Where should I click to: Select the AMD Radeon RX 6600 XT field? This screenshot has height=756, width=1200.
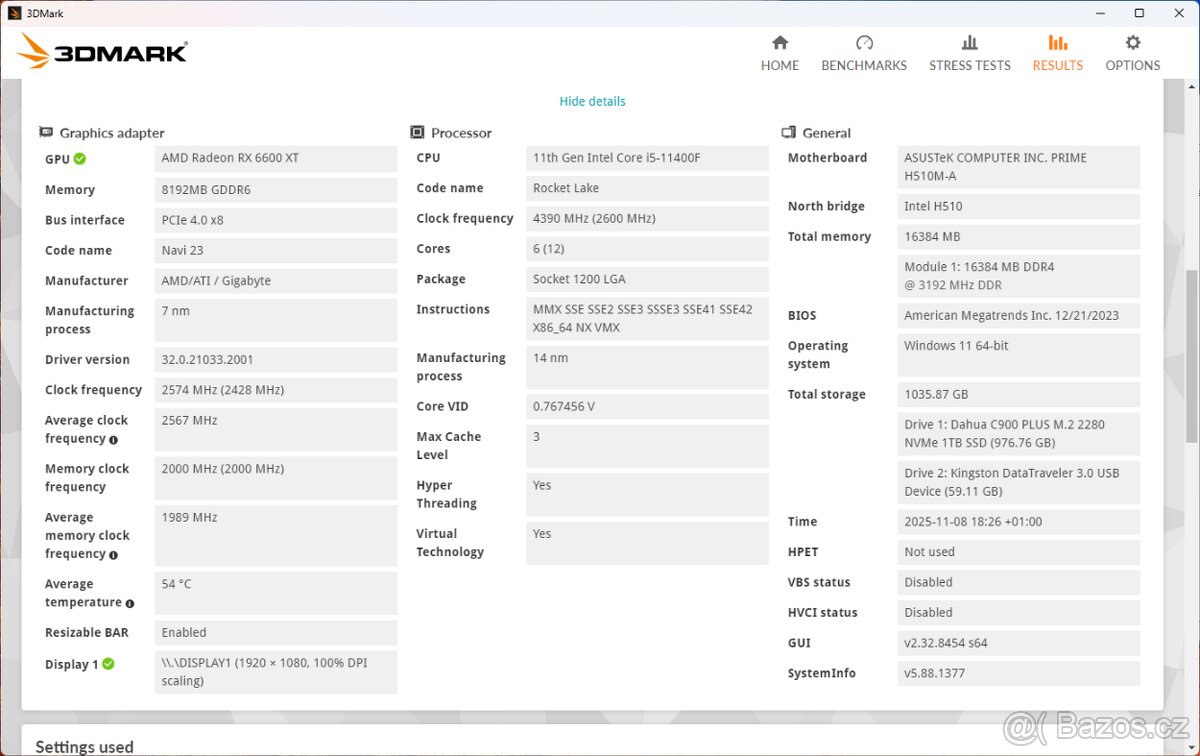pos(275,159)
